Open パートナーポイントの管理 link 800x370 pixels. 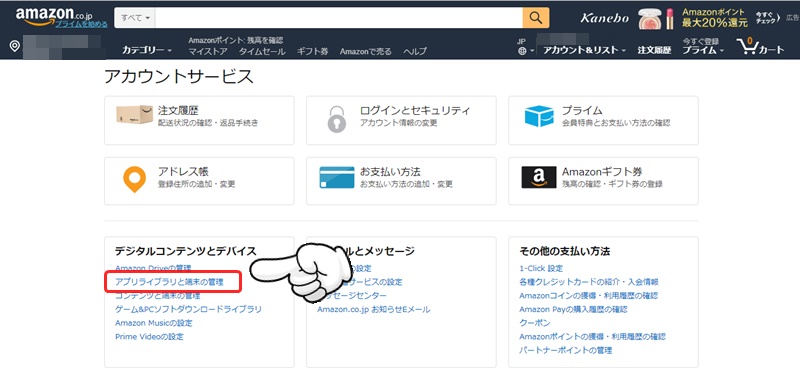click(x=565, y=351)
